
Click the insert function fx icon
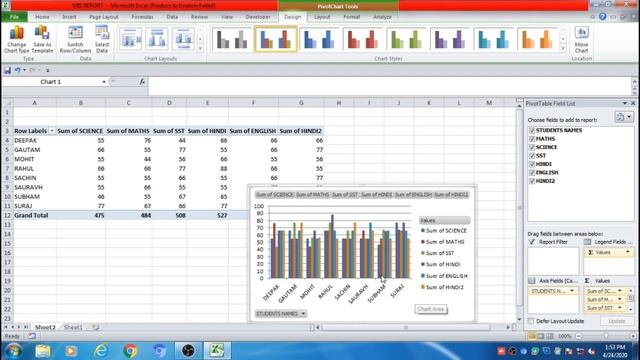(142, 82)
